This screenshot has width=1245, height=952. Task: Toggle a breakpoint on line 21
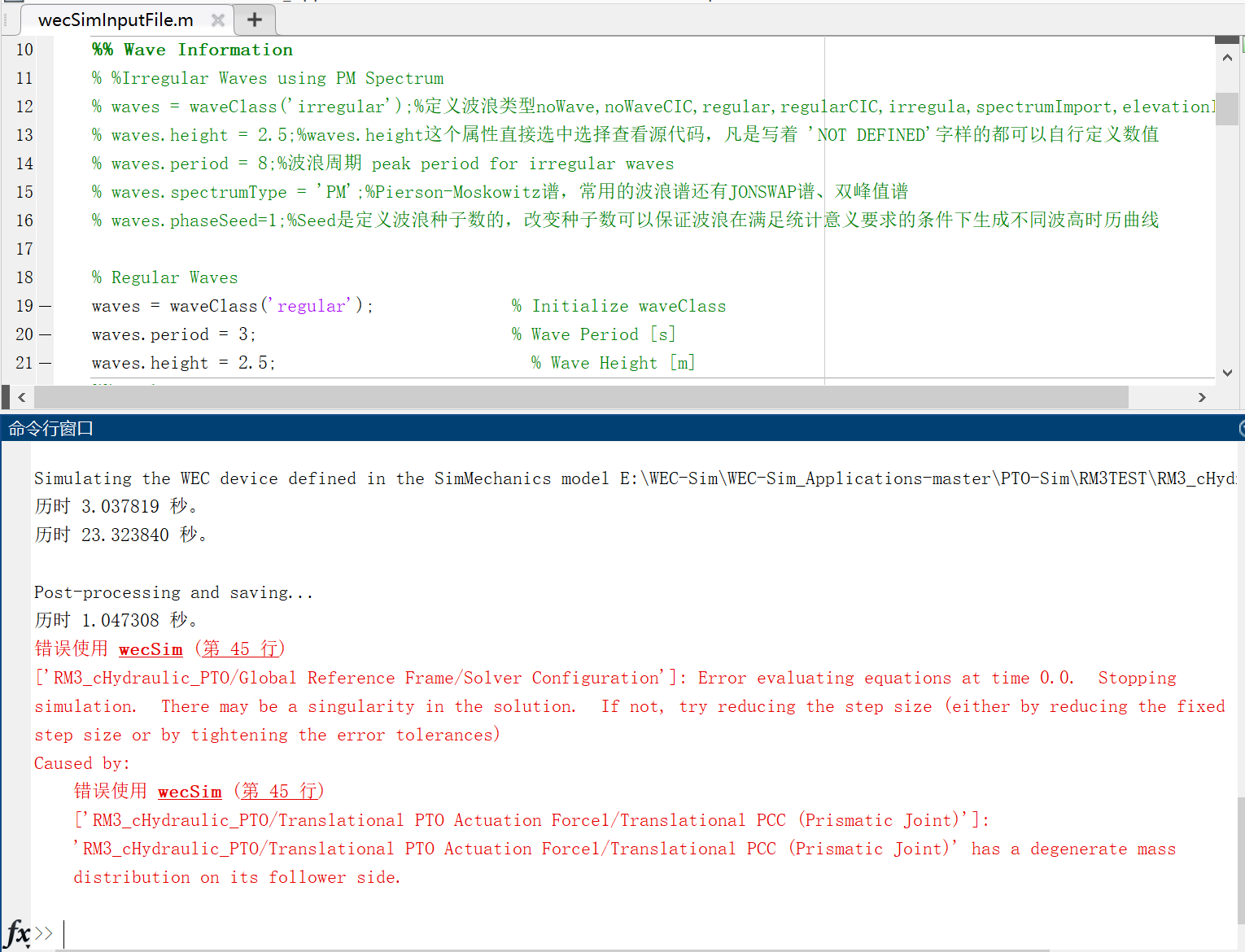45,363
